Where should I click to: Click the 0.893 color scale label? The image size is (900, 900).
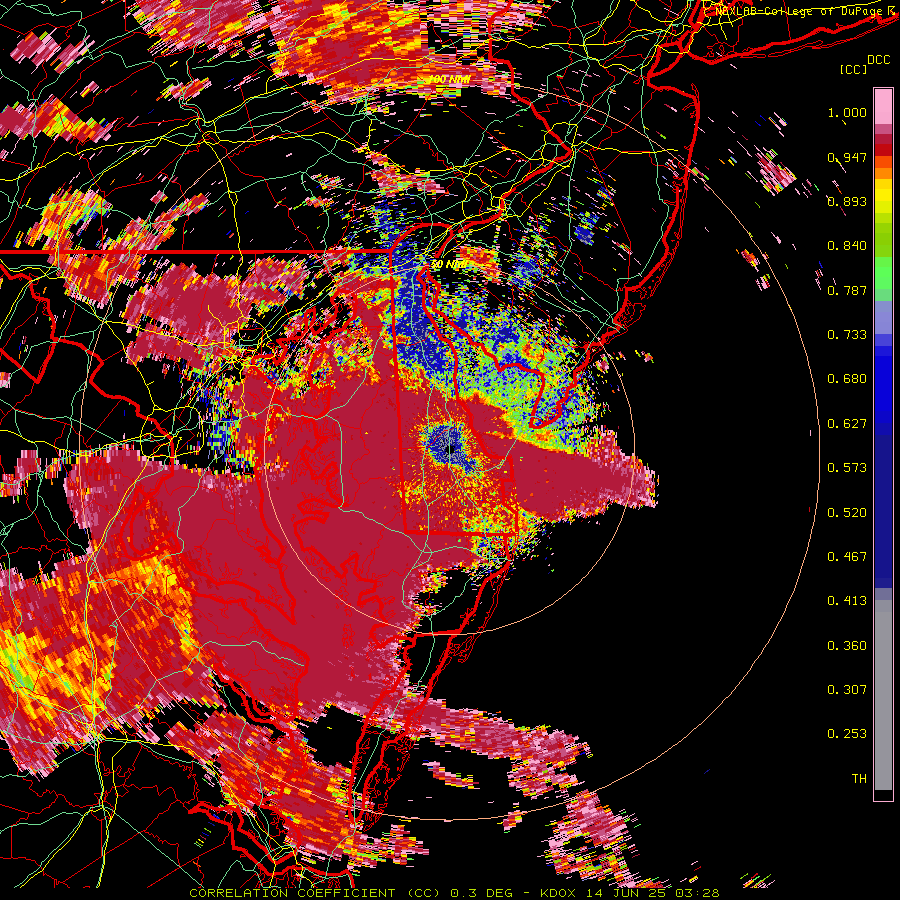pos(847,201)
